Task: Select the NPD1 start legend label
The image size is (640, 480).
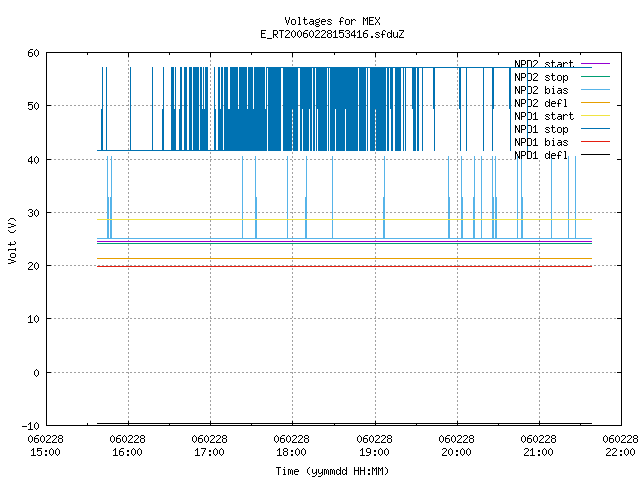Action: pos(544,116)
